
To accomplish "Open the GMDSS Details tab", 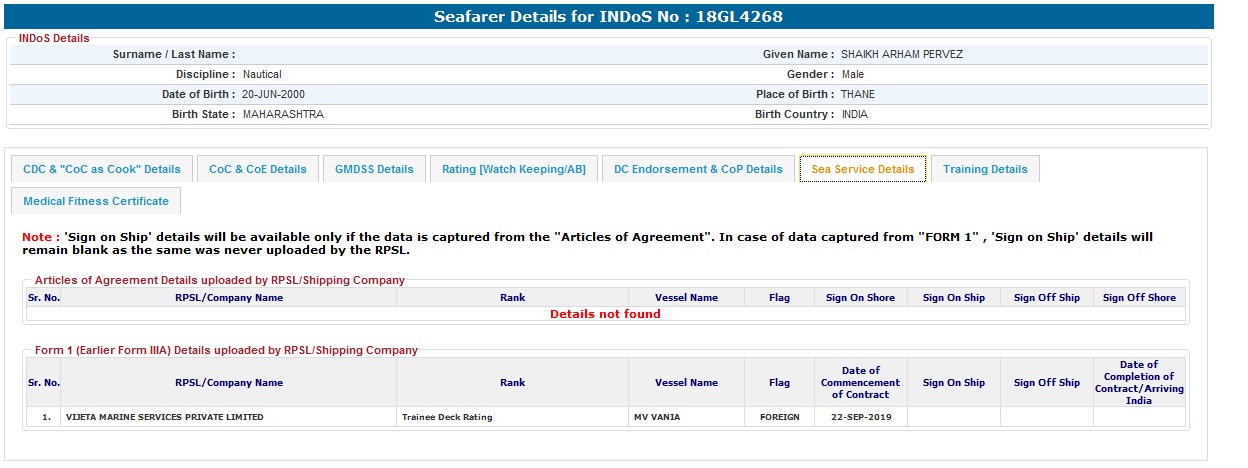I will (x=375, y=169).
